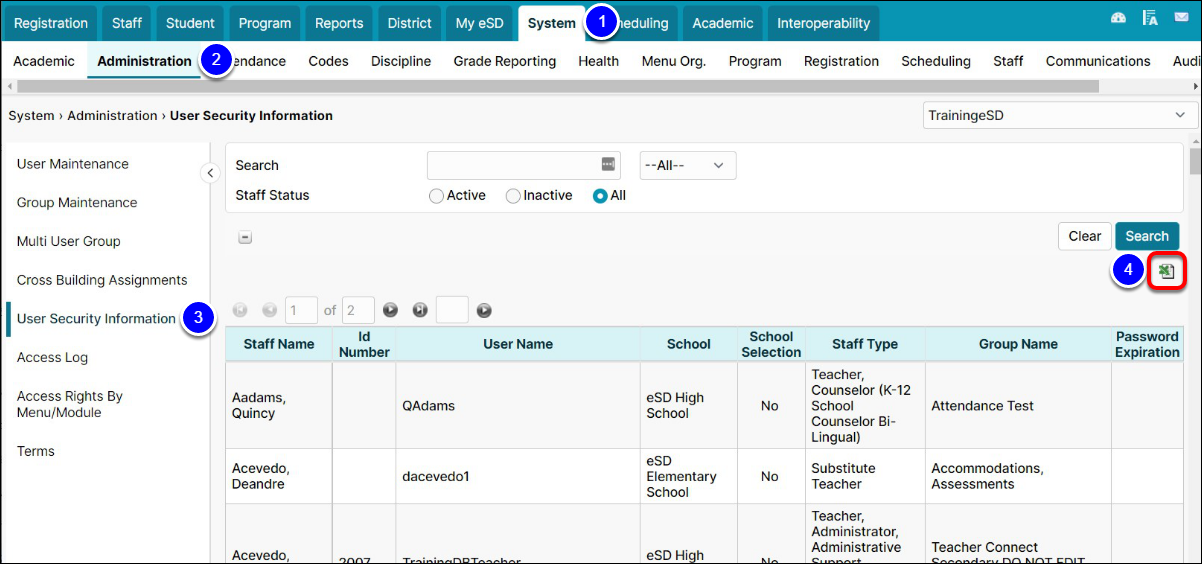The image size is (1202, 564).
Task: Open the Discipline submenu item
Action: (401, 61)
